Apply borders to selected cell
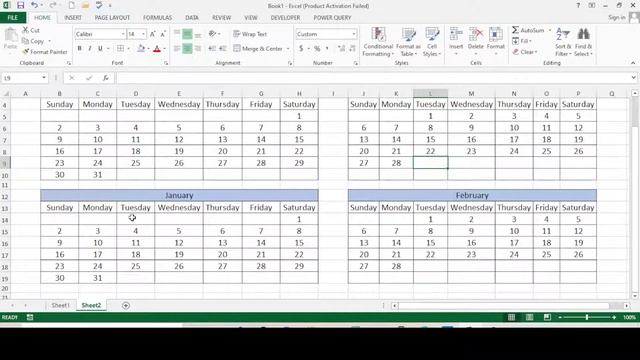 pyautogui.click(x=120, y=49)
